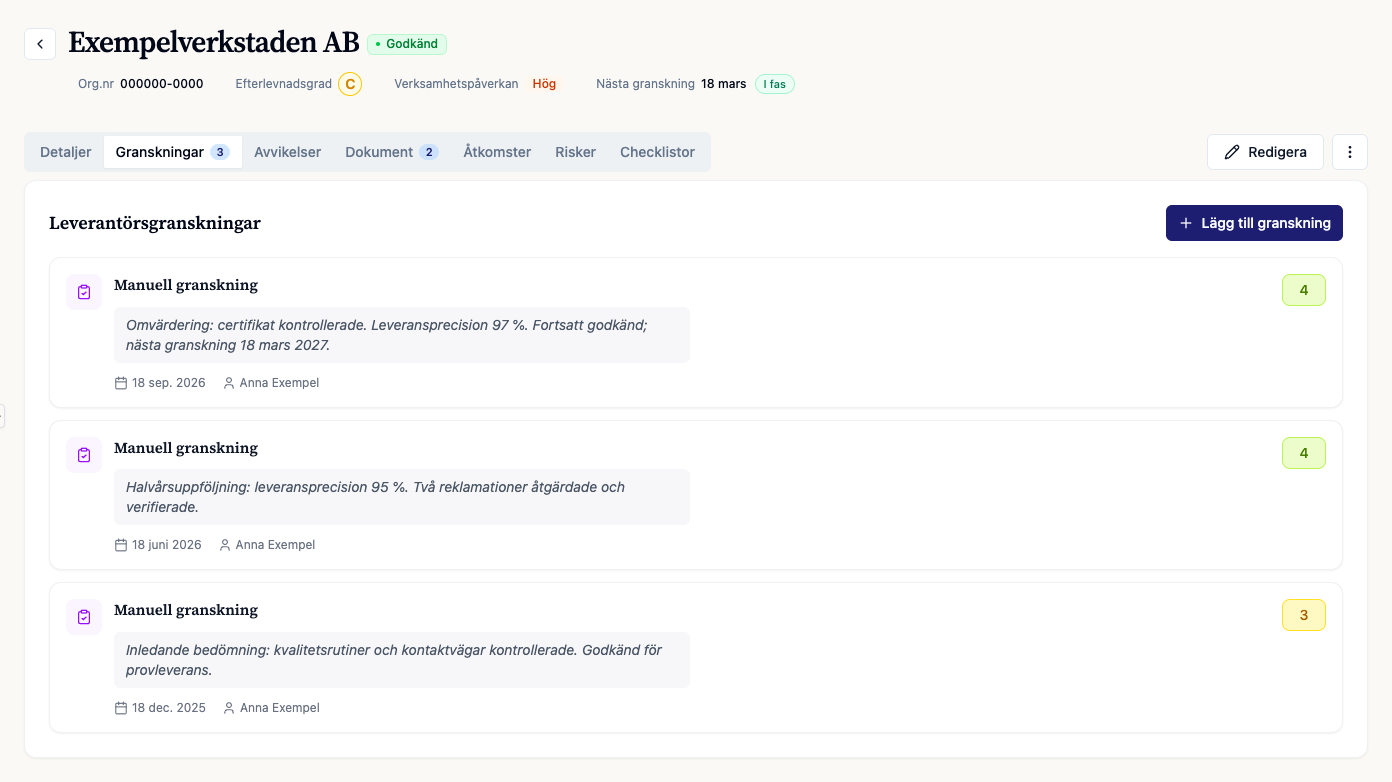The height and width of the screenshot is (782, 1392).
Task: Click the date 18 dec. 2025
Action: point(169,708)
